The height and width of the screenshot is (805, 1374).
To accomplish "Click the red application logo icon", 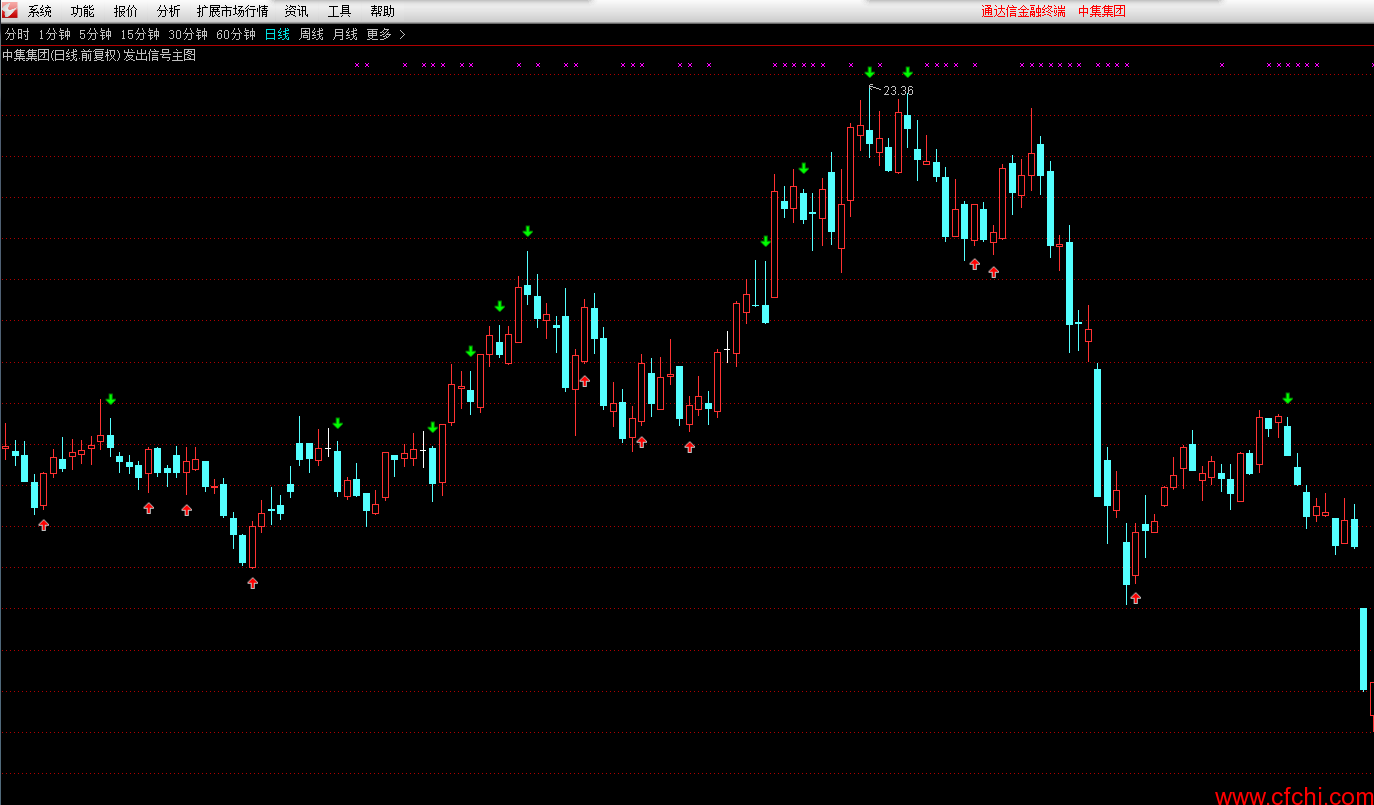I will point(10,10).
